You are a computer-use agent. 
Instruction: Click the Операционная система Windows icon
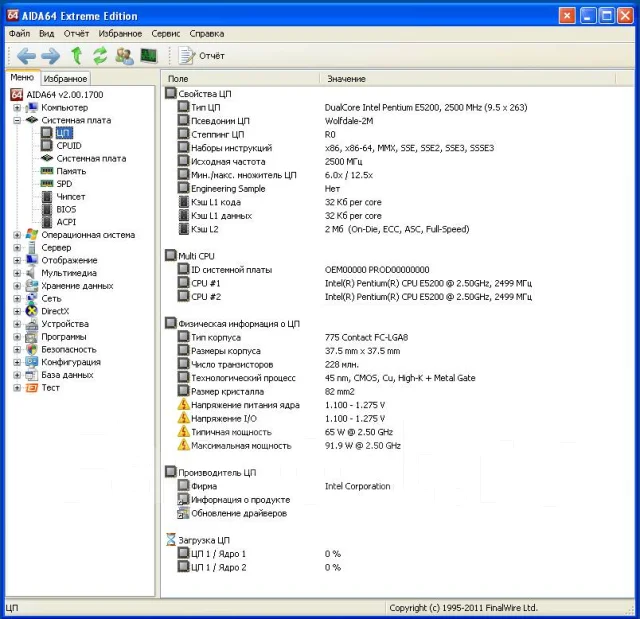(31, 235)
